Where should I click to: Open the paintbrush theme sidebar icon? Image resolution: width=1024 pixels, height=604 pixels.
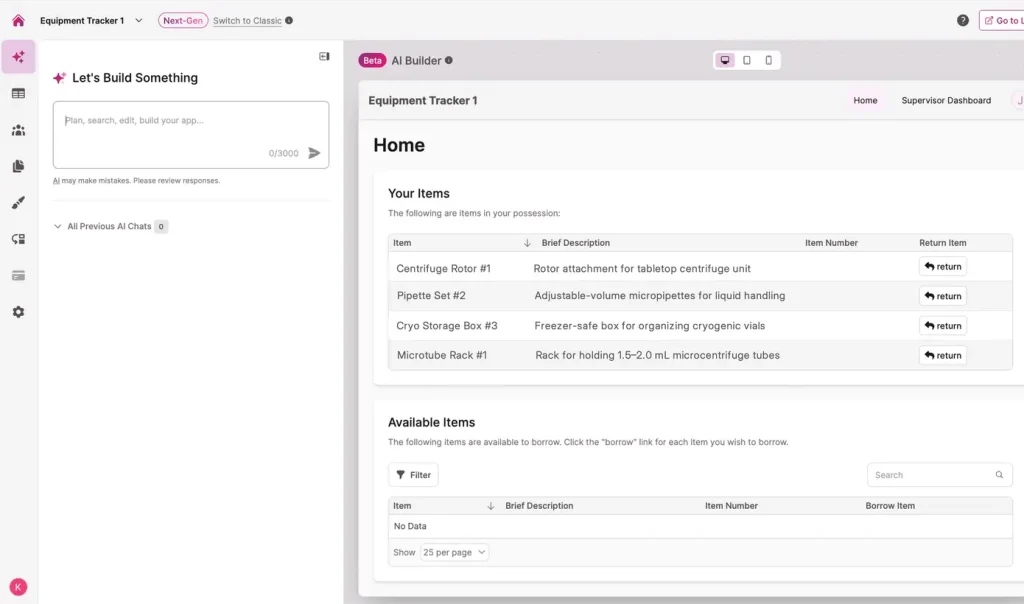(x=18, y=203)
